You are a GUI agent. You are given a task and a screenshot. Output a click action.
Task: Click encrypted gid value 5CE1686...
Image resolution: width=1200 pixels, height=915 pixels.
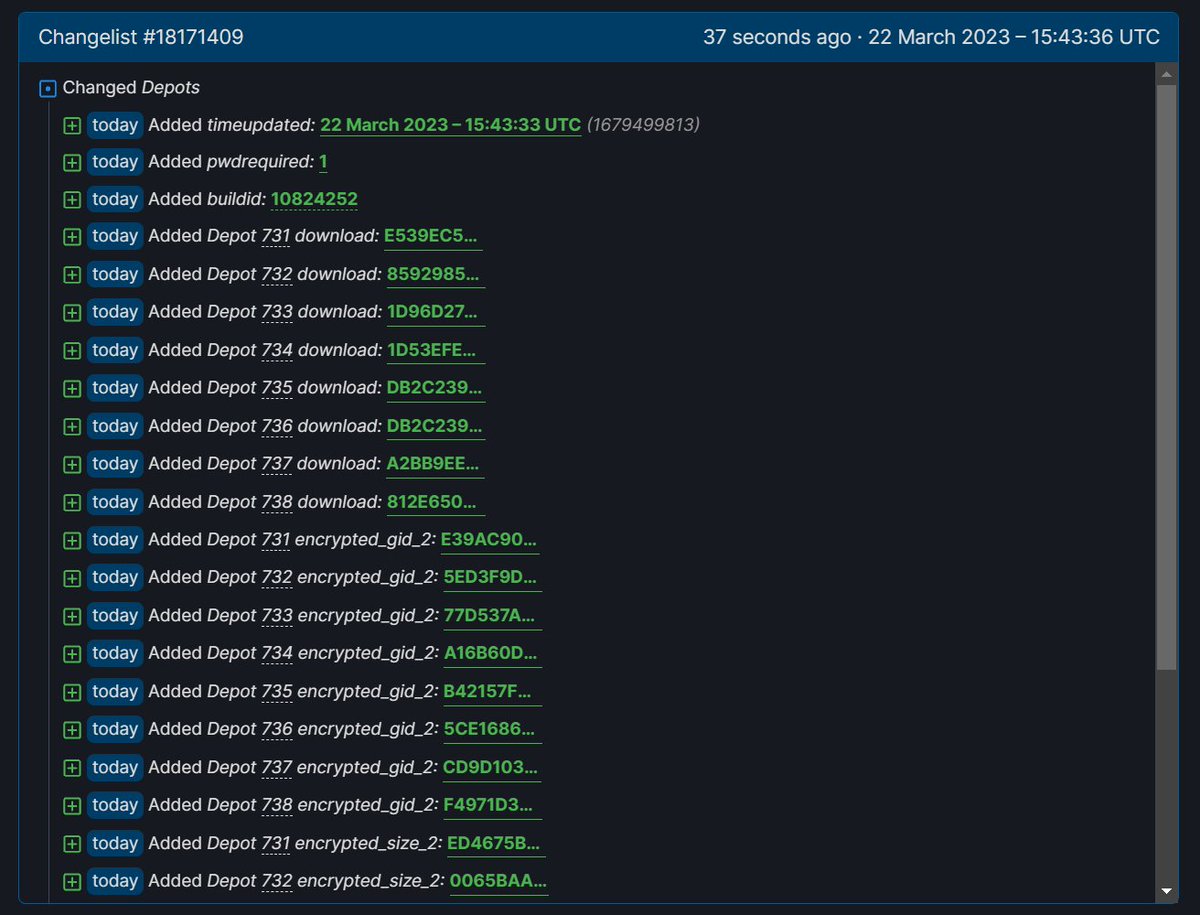(x=492, y=731)
